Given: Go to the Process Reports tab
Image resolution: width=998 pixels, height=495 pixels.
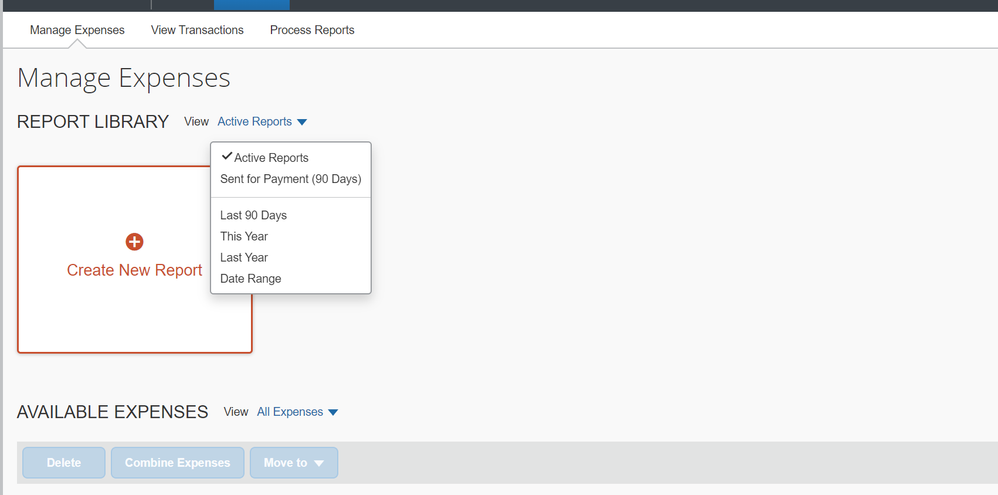Looking at the screenshot, I should [x=312, y=30].
